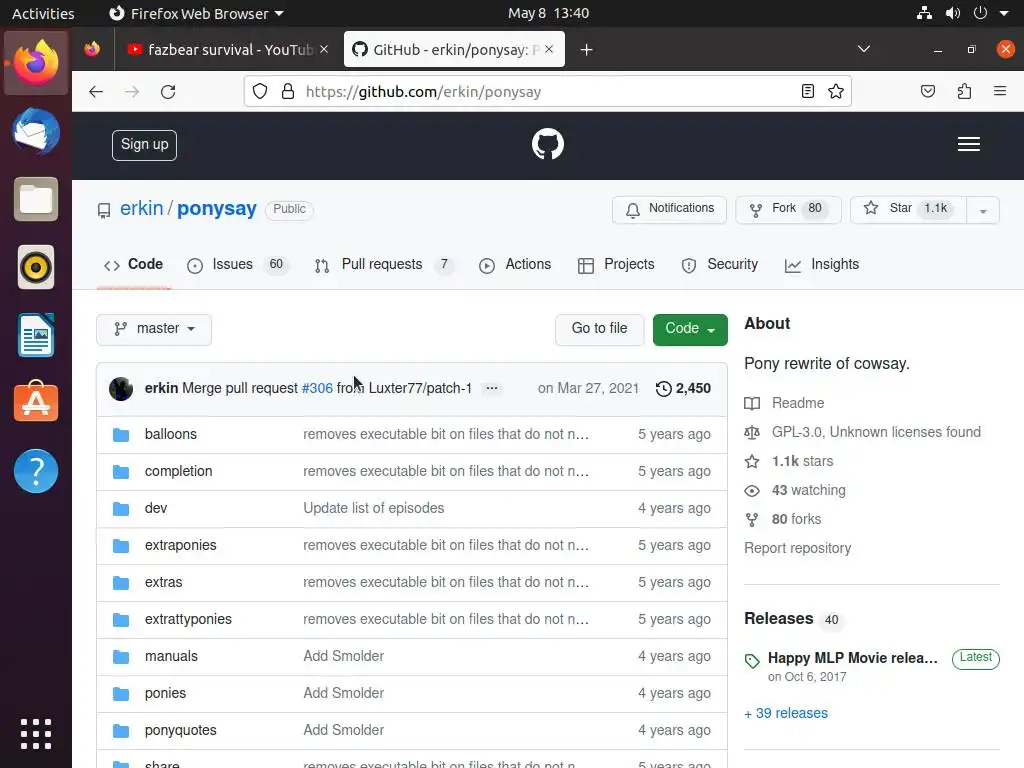Click the dev folder icon

121,509
